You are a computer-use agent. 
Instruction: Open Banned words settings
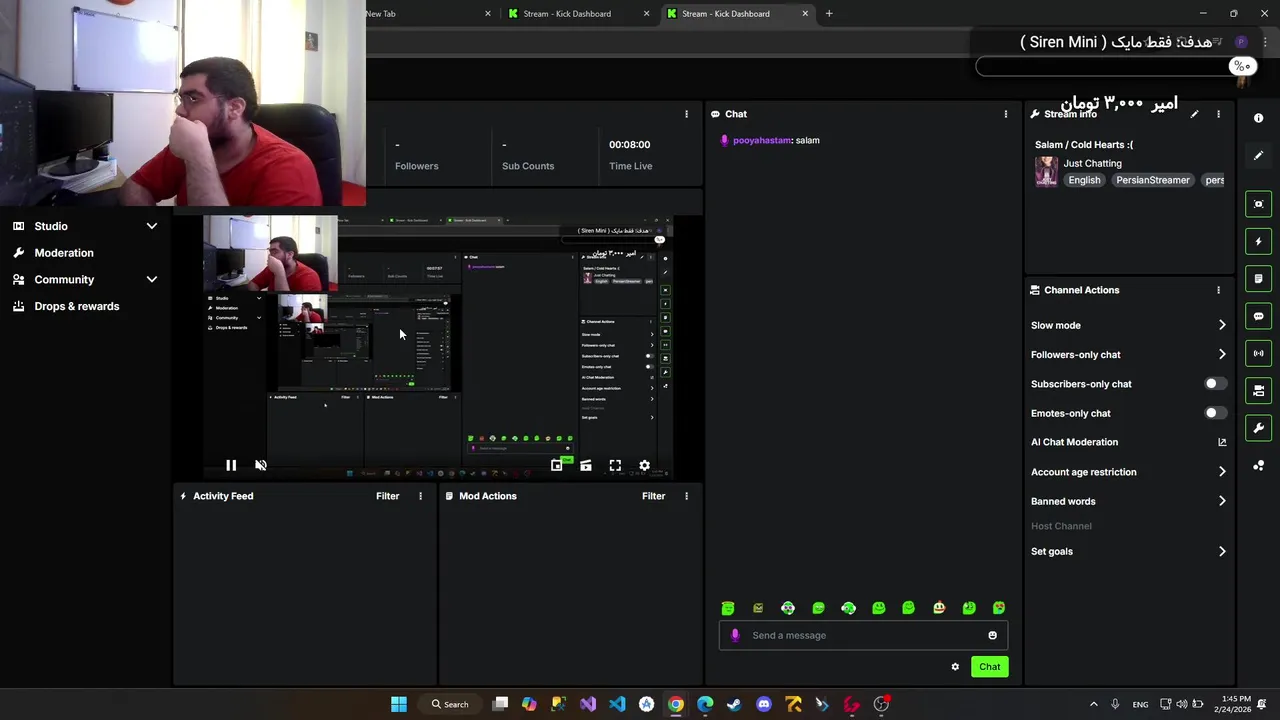[1128, 501]
